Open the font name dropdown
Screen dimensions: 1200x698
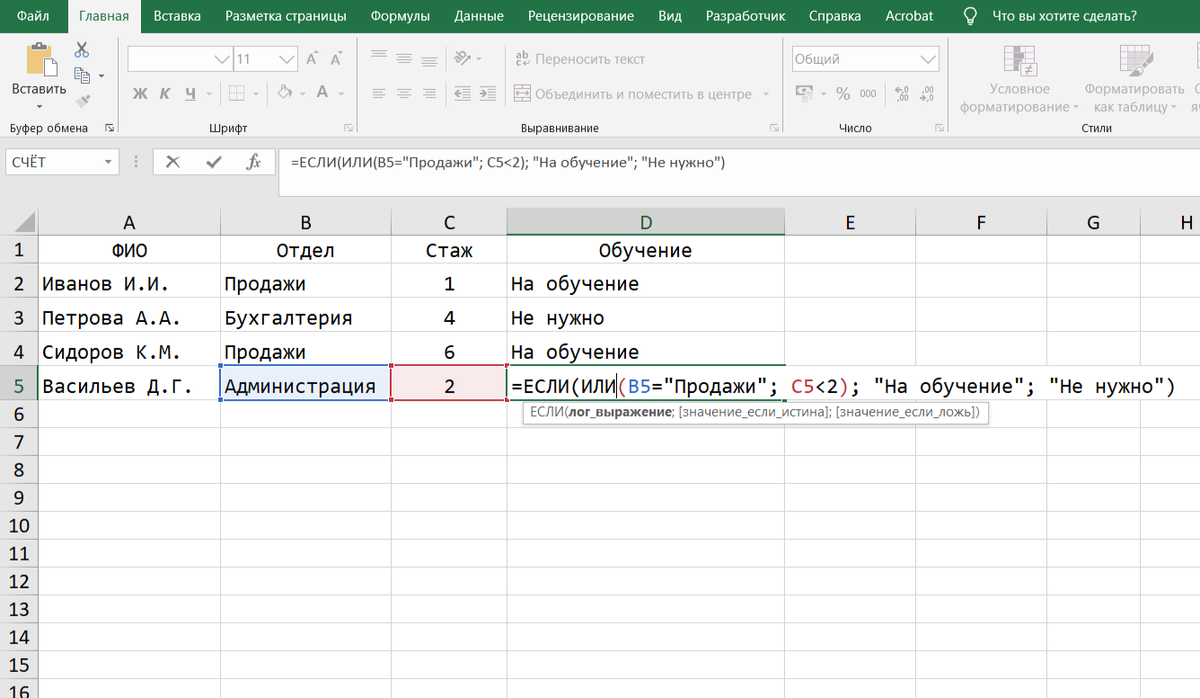(x=223, y=59)
